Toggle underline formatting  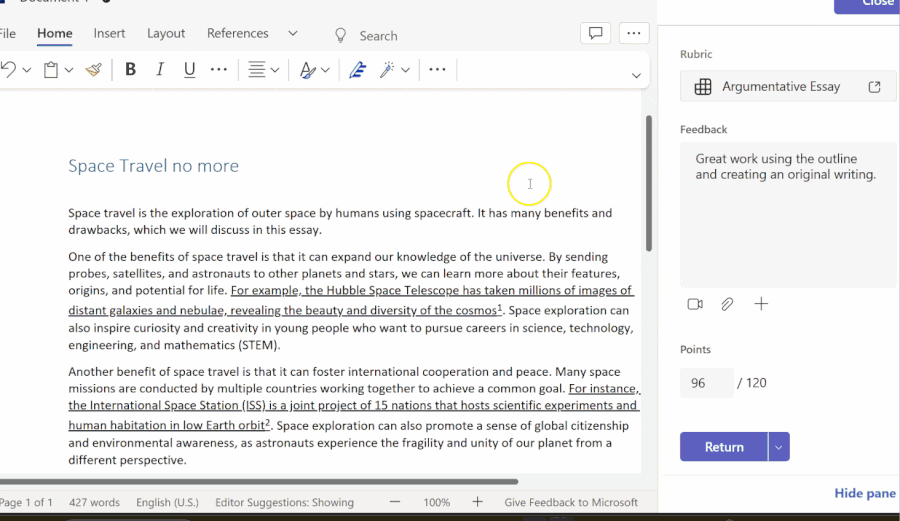click(x=189, y=69)
